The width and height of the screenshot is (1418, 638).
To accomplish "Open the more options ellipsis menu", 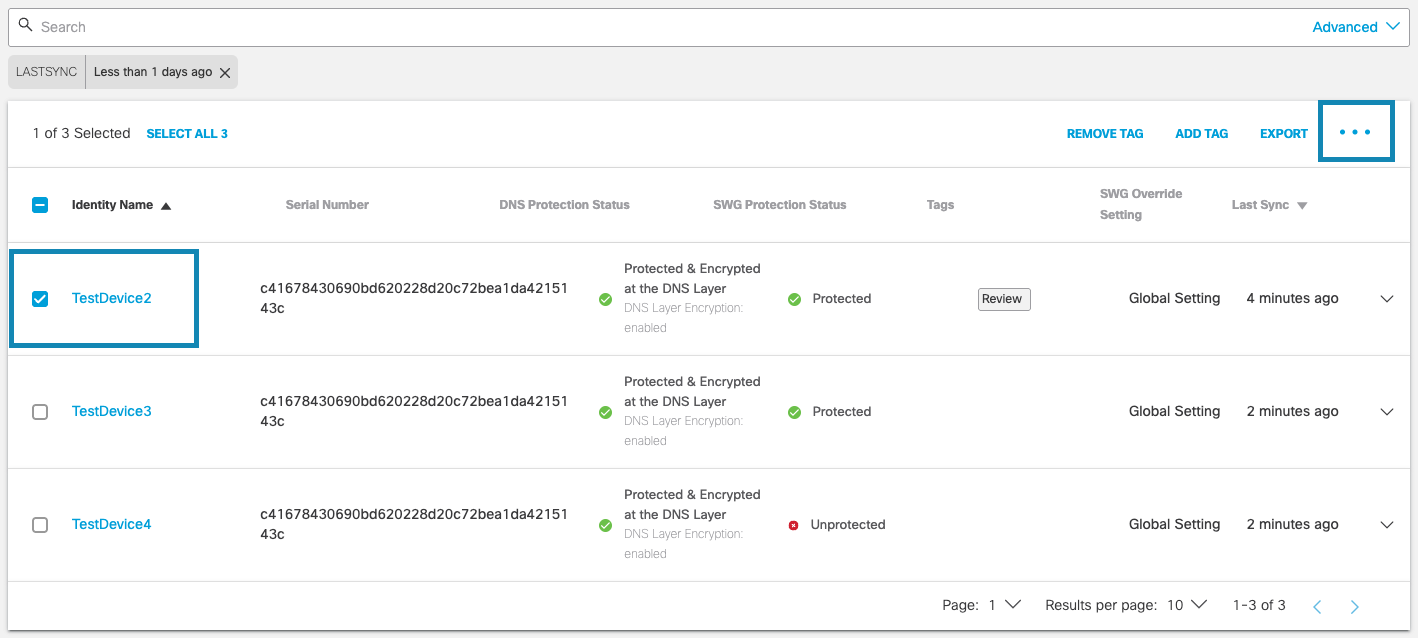I will [x=1356, y=131].
